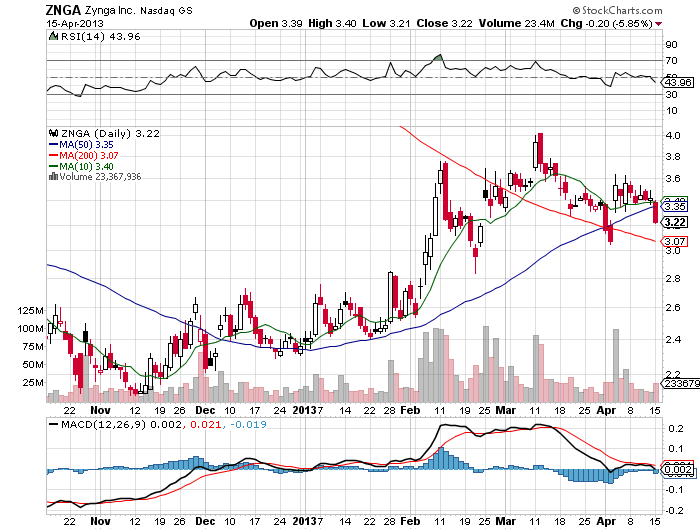Click the last red candle for 15 April

point(655,213)
